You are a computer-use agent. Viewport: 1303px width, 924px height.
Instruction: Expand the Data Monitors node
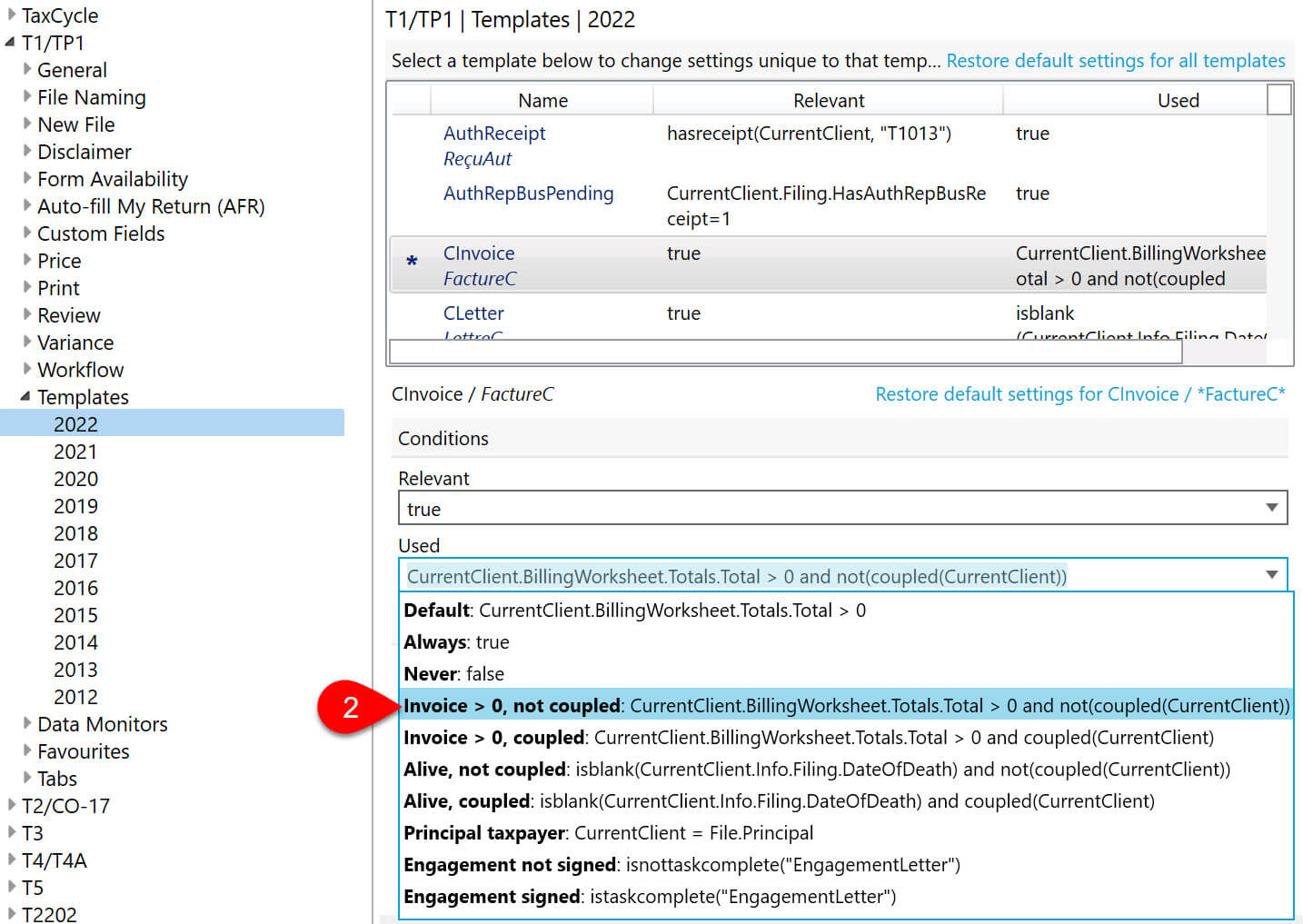(27, 723)
